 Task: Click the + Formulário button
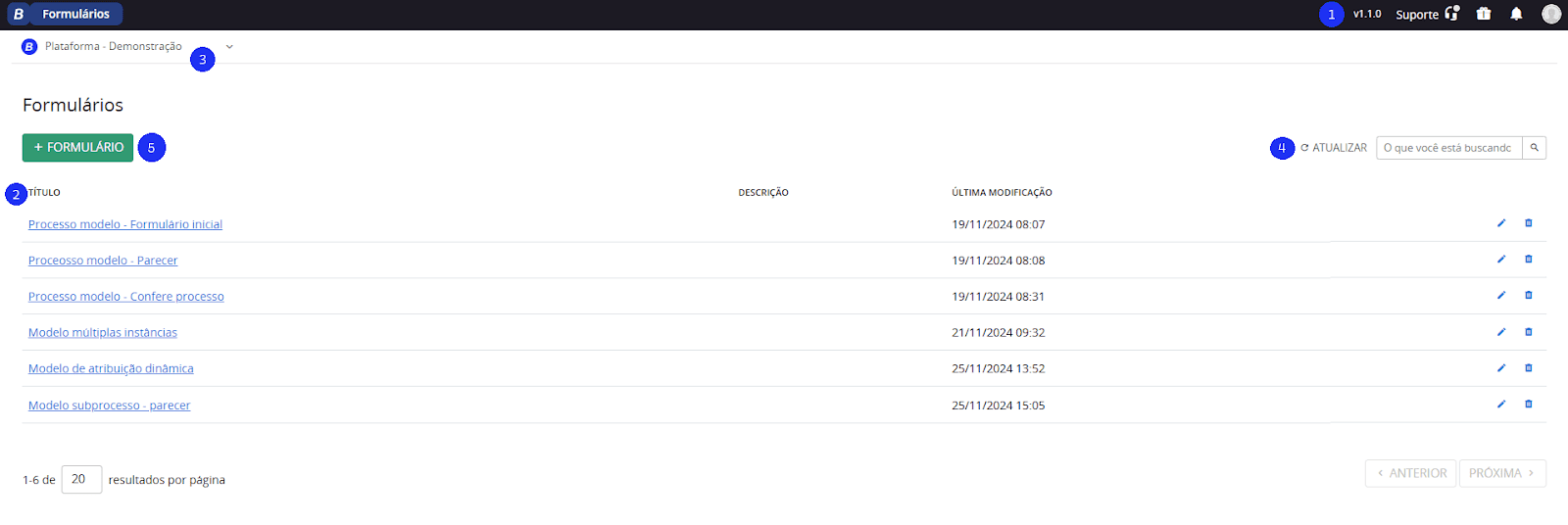pos(77,148)
